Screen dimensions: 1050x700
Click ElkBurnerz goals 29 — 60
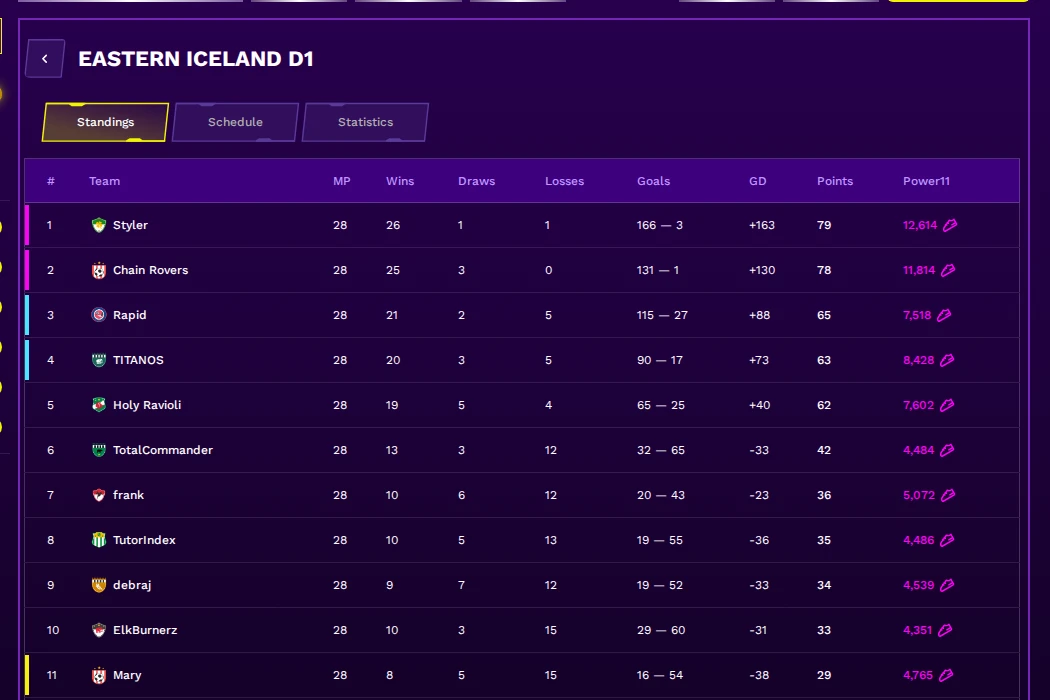[660, 630]
